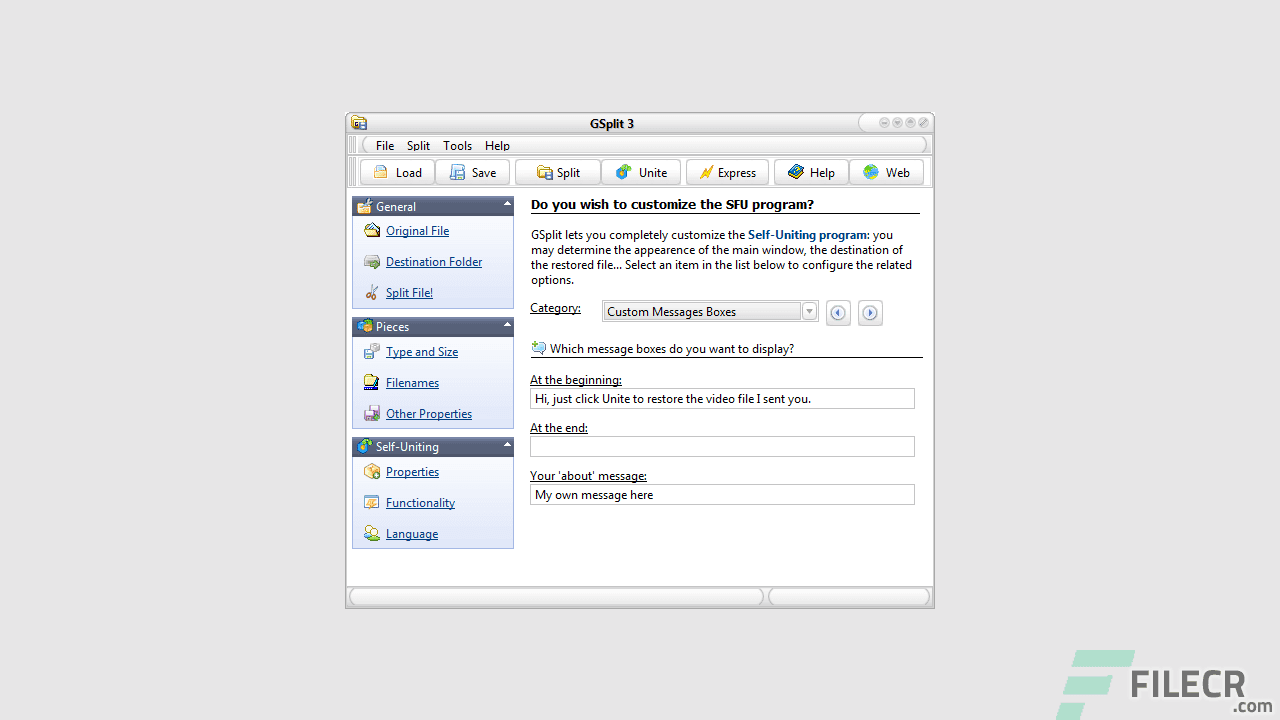Open the Language link
Viewport: 1280px width, 720px height.
[x=412, y=534]
